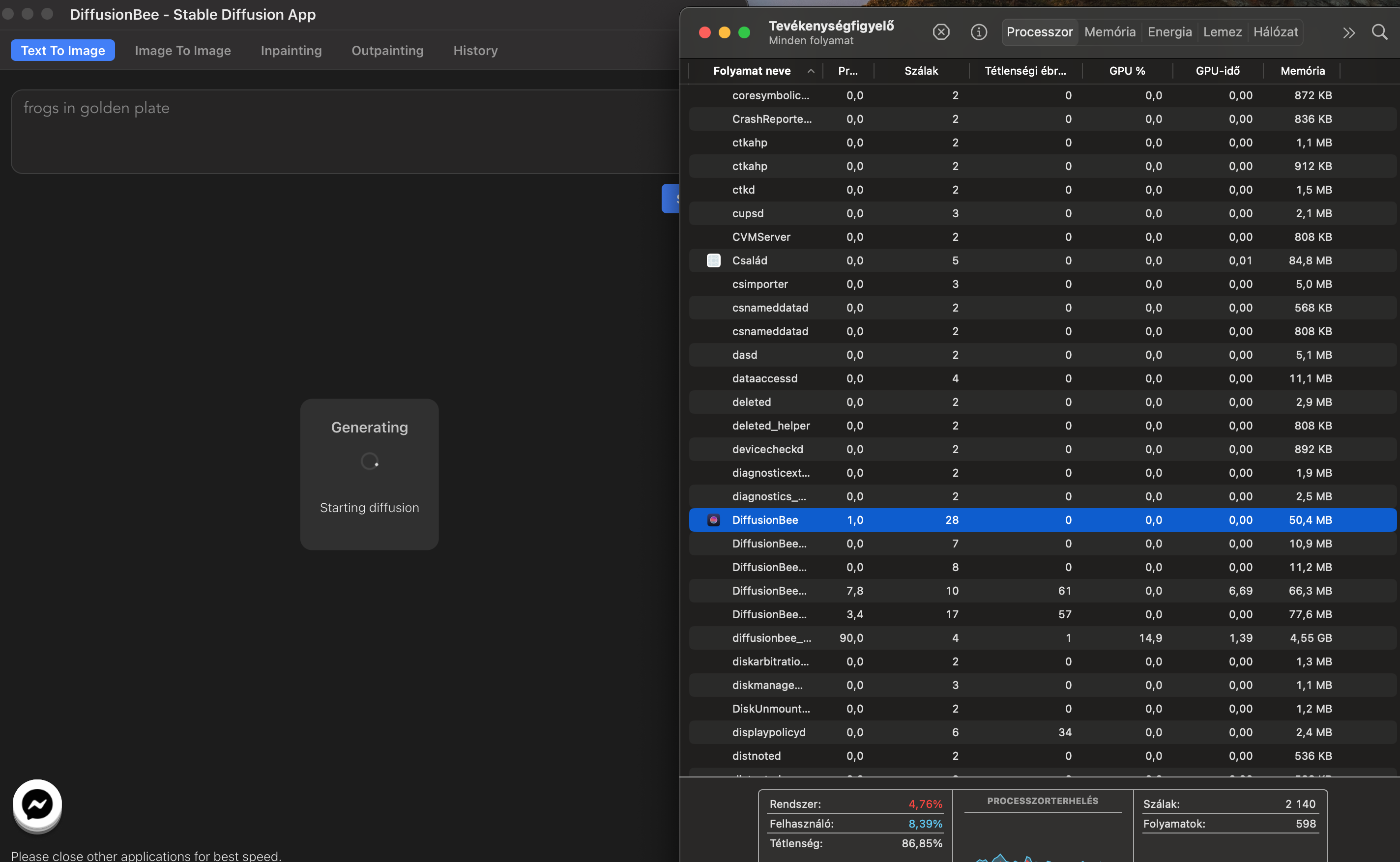Click the partially hidden blue generate button

click(x=671, y=199)
